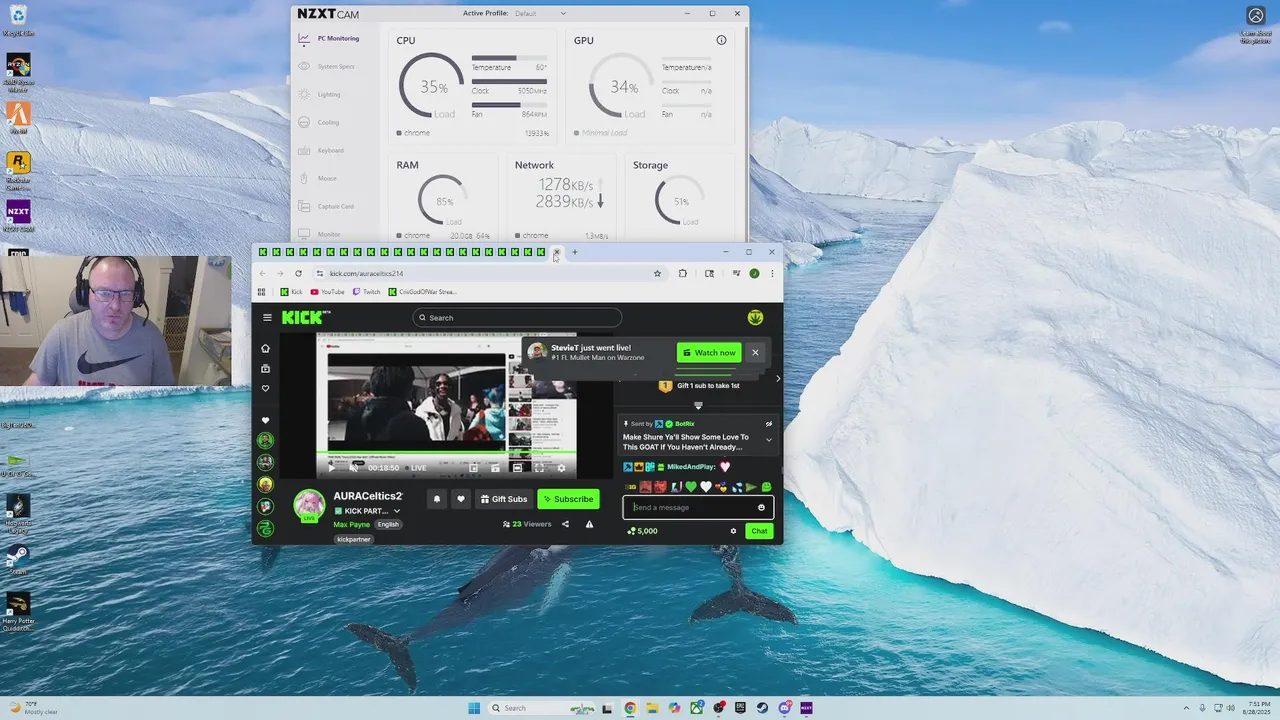Open Capture Card section in NZXT CAM
Image resolution: width=1280 pixels, height=720 pixels.
tap(327, 206)
